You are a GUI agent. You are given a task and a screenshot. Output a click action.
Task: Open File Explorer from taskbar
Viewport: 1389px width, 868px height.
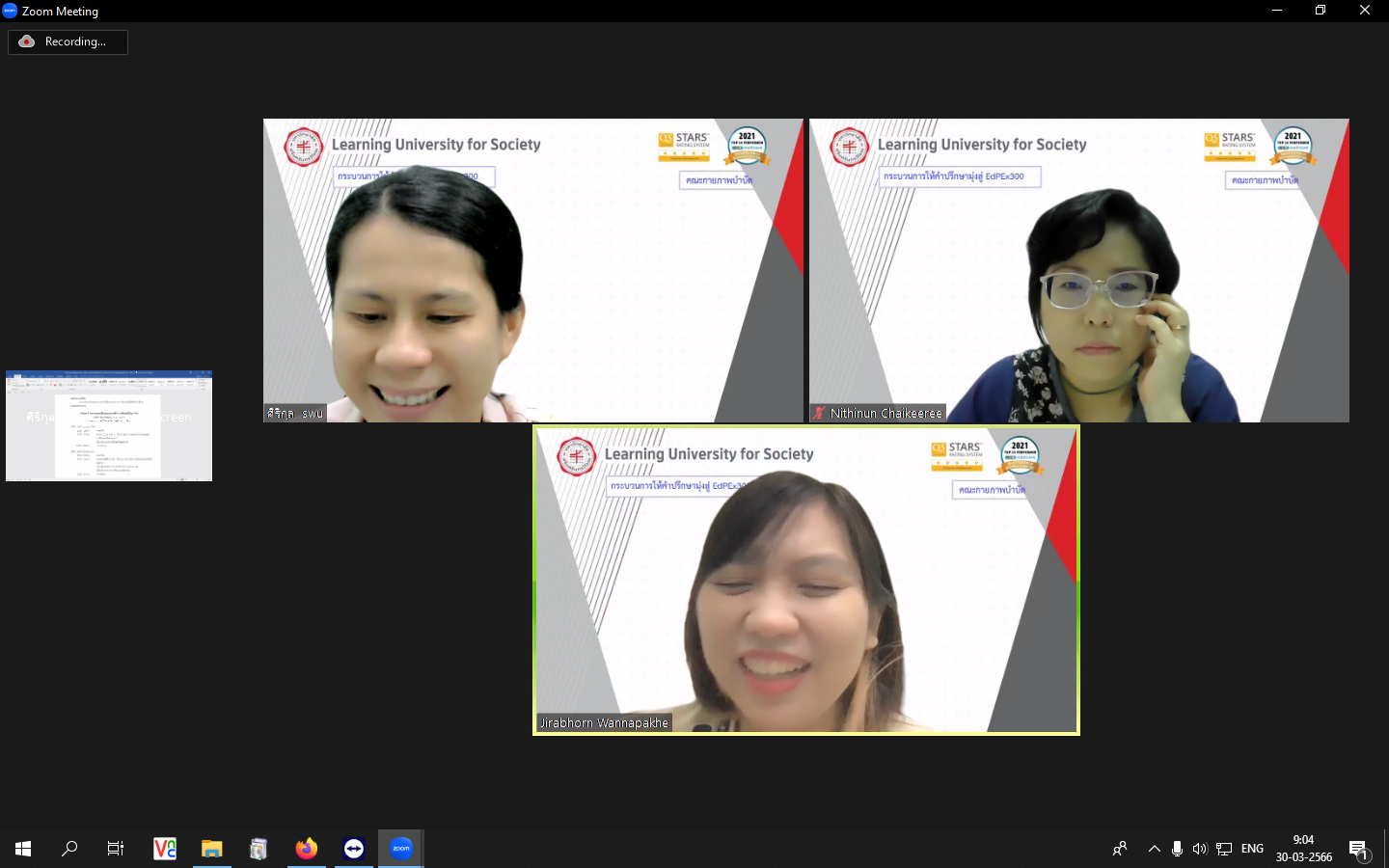(211, 849)
